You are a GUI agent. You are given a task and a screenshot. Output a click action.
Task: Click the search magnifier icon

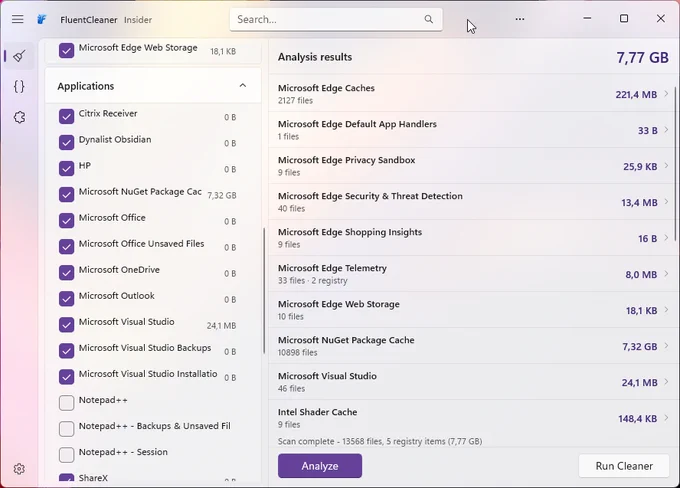(x=428, y=19)
